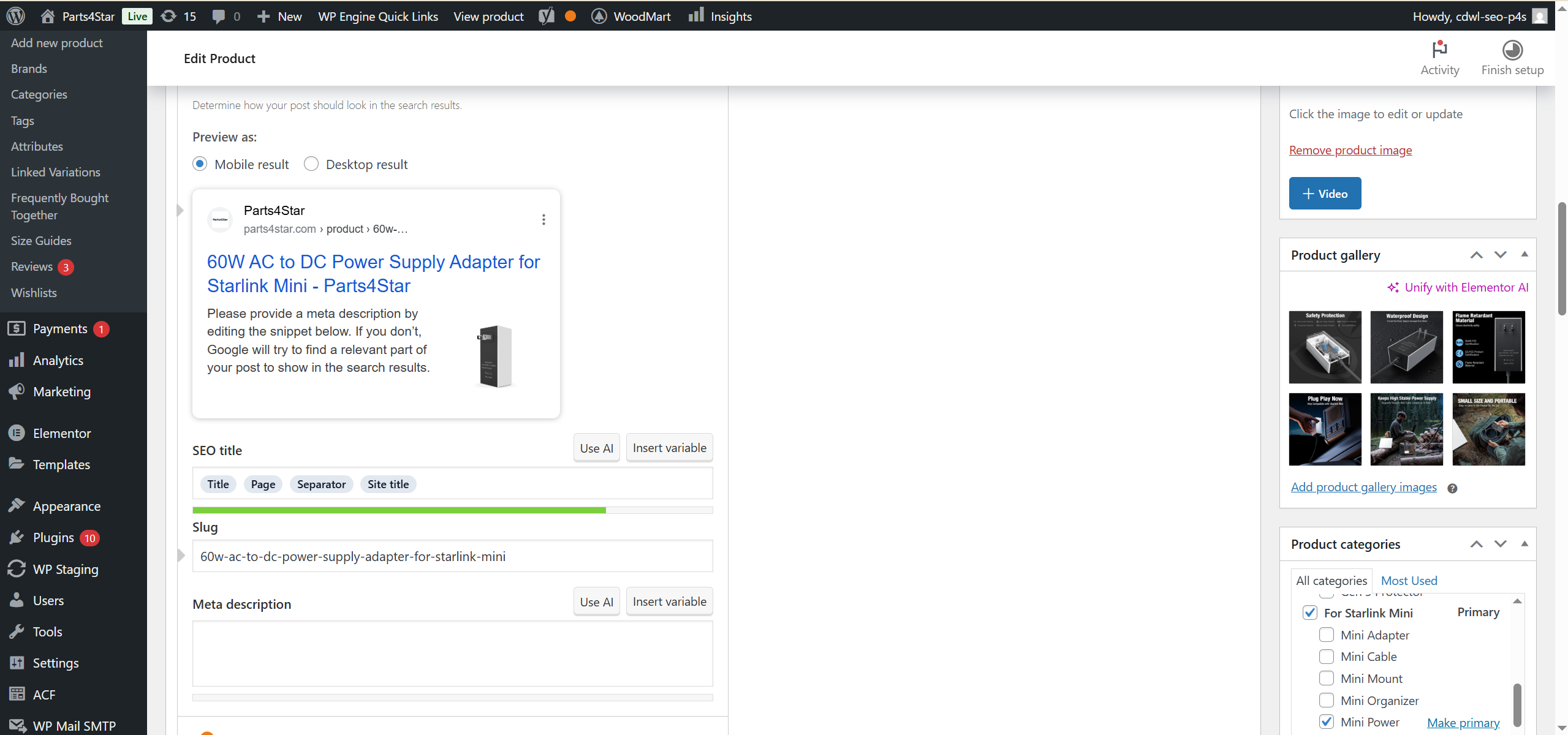Check the Mini Adapter category checkbox
Screen dimensions: 1568x735
[x=1326, y=635]
